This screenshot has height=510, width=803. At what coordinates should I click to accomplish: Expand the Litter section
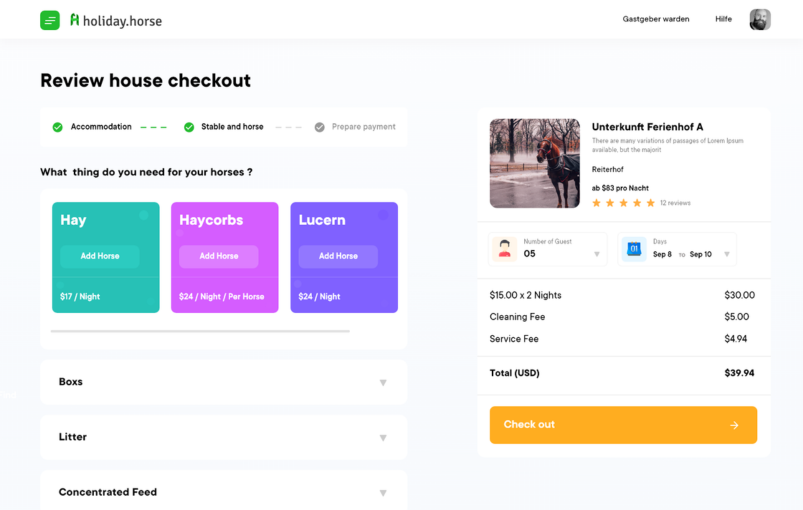coord(383,438)
